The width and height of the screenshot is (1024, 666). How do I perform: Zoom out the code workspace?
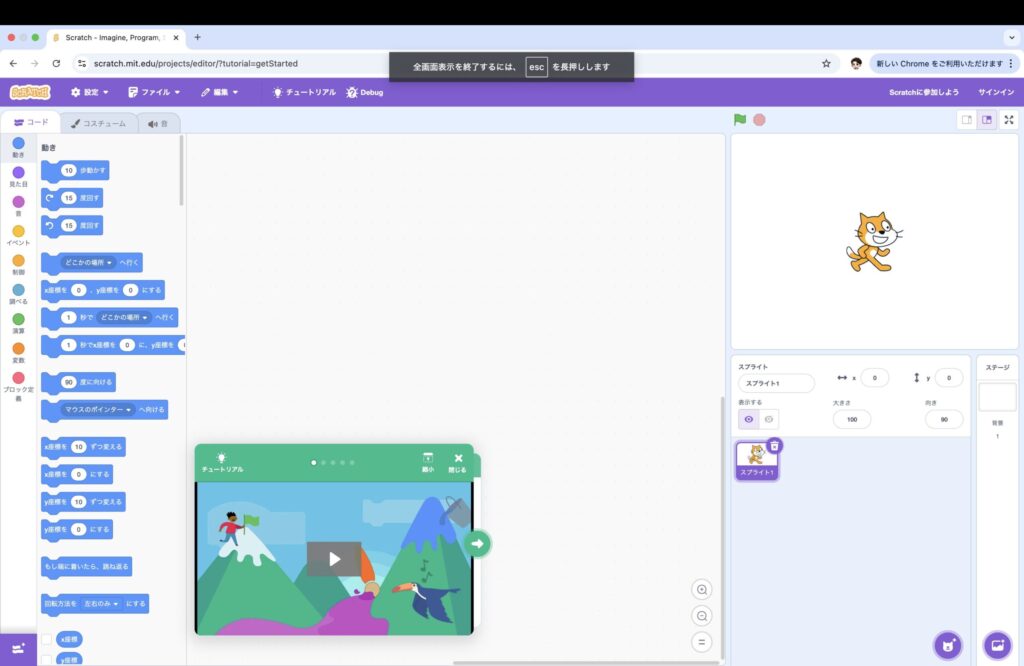[x=701, y=616]
